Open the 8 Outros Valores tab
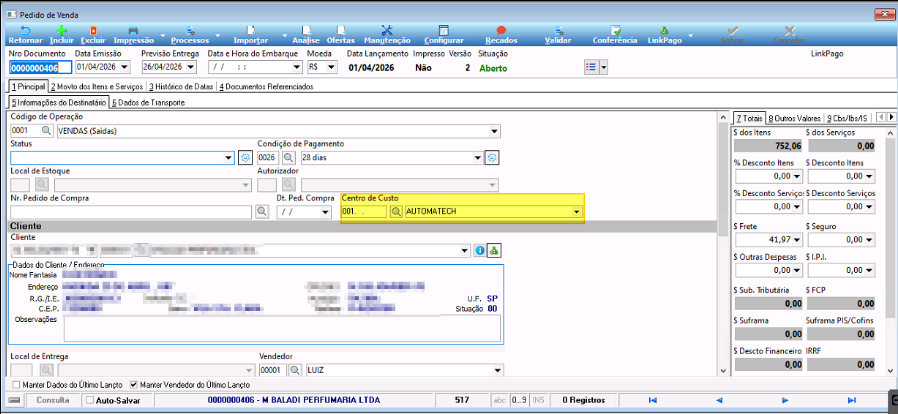 tap(795, 119)
